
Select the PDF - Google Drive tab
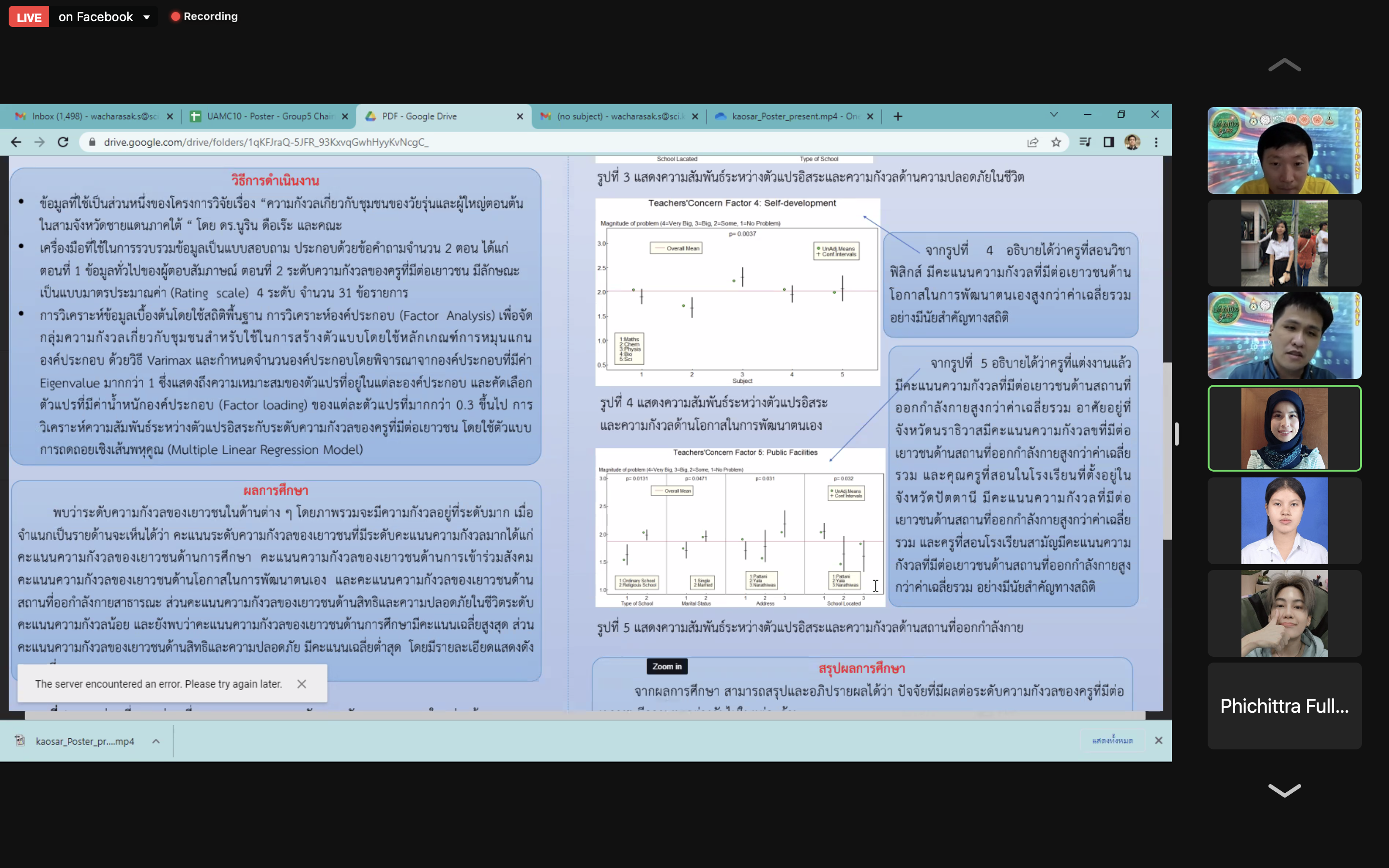pyautogui.click(x=444, y=116)
